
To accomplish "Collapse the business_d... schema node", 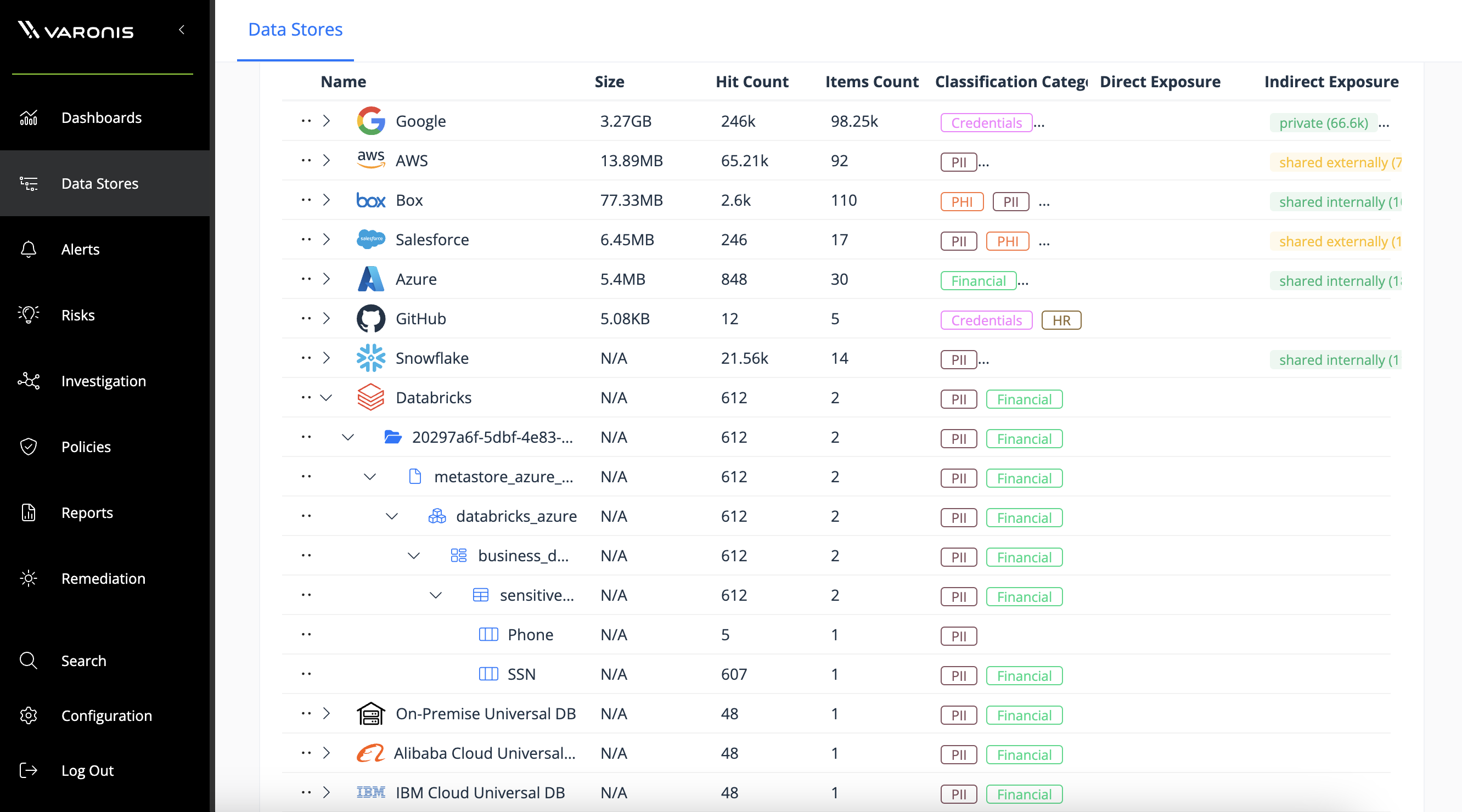I will point(414,555).
